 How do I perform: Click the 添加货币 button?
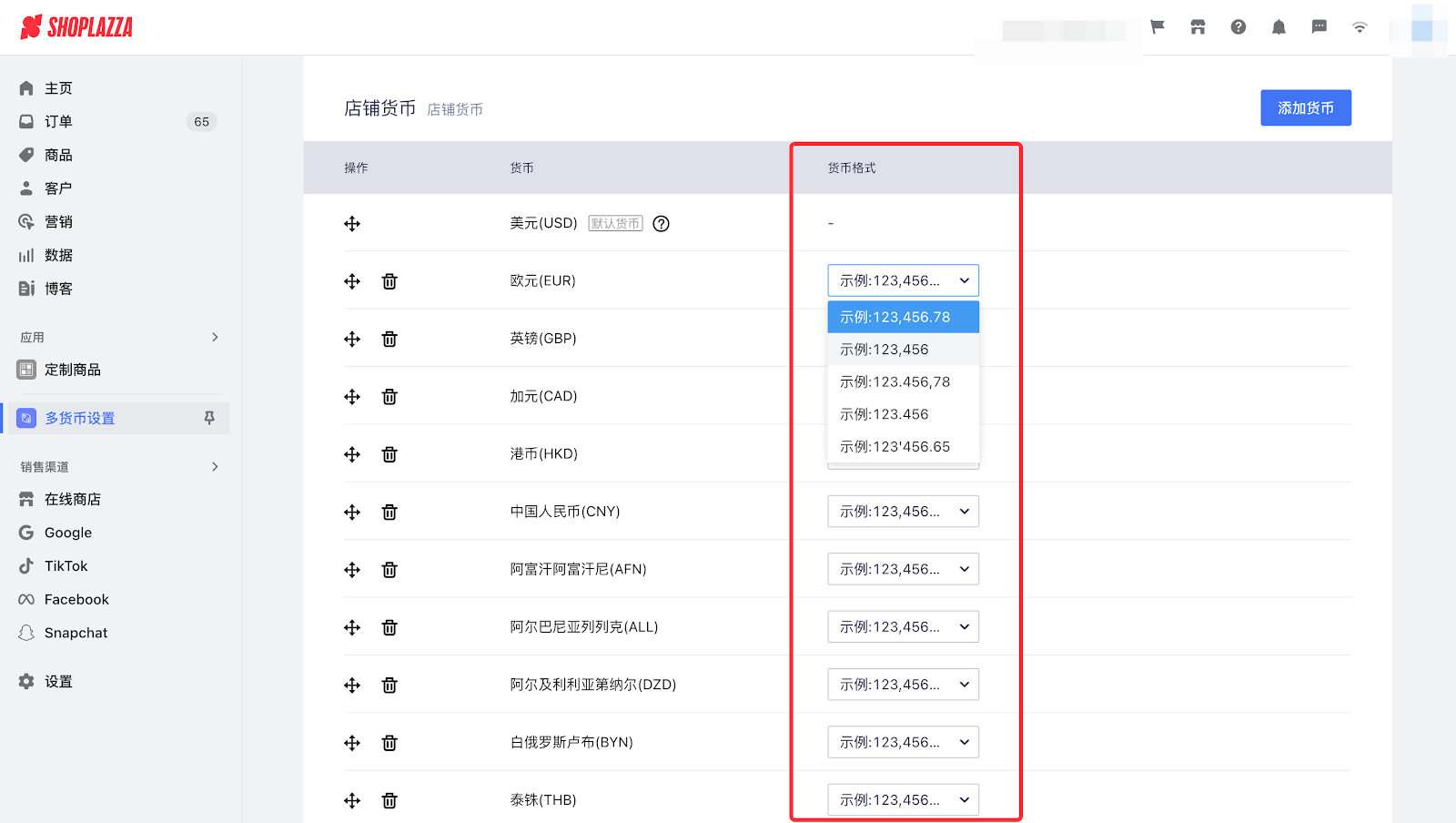tap(1305, 107)
